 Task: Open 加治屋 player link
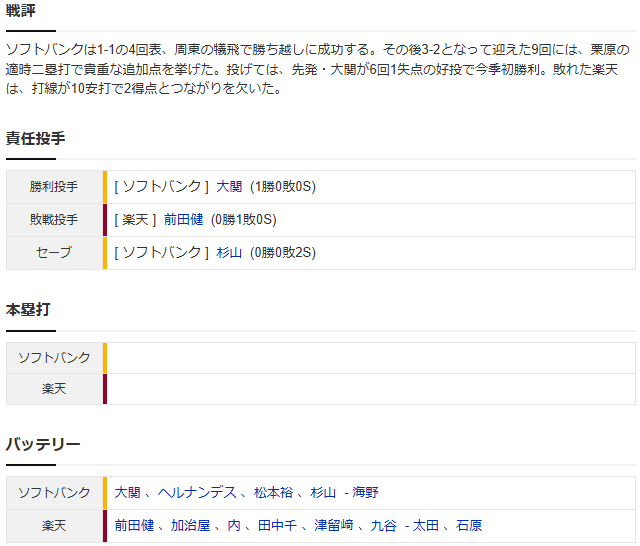pyautogui.click(x=190, y=525)
